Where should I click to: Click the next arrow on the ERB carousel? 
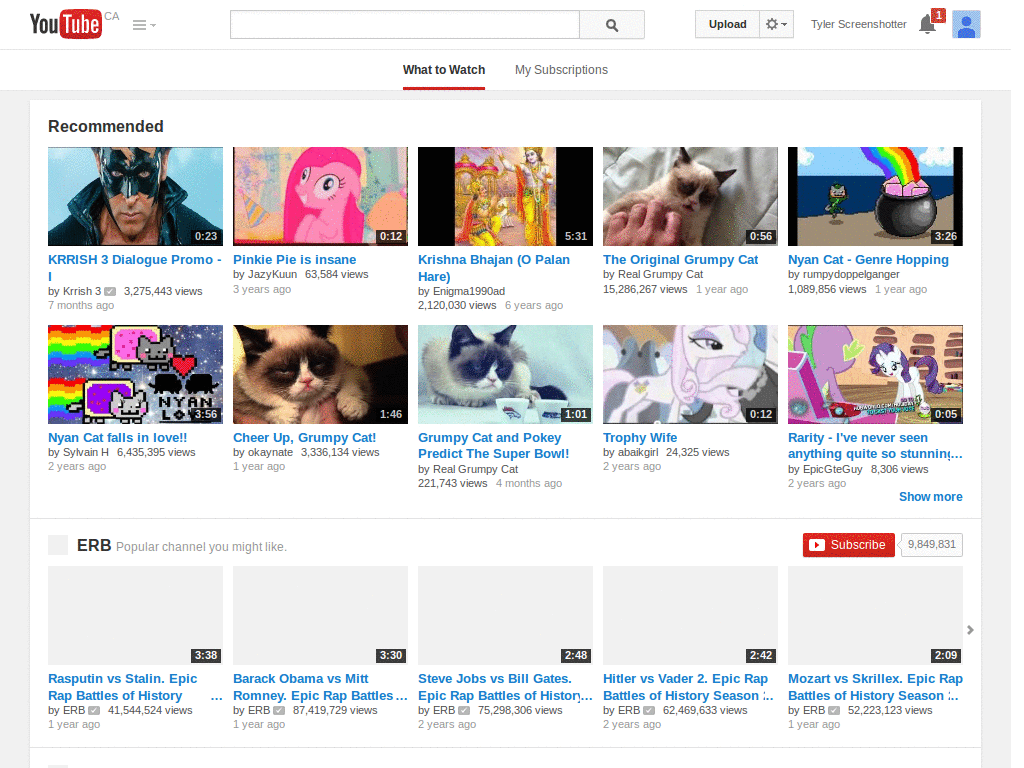[969, 628]
